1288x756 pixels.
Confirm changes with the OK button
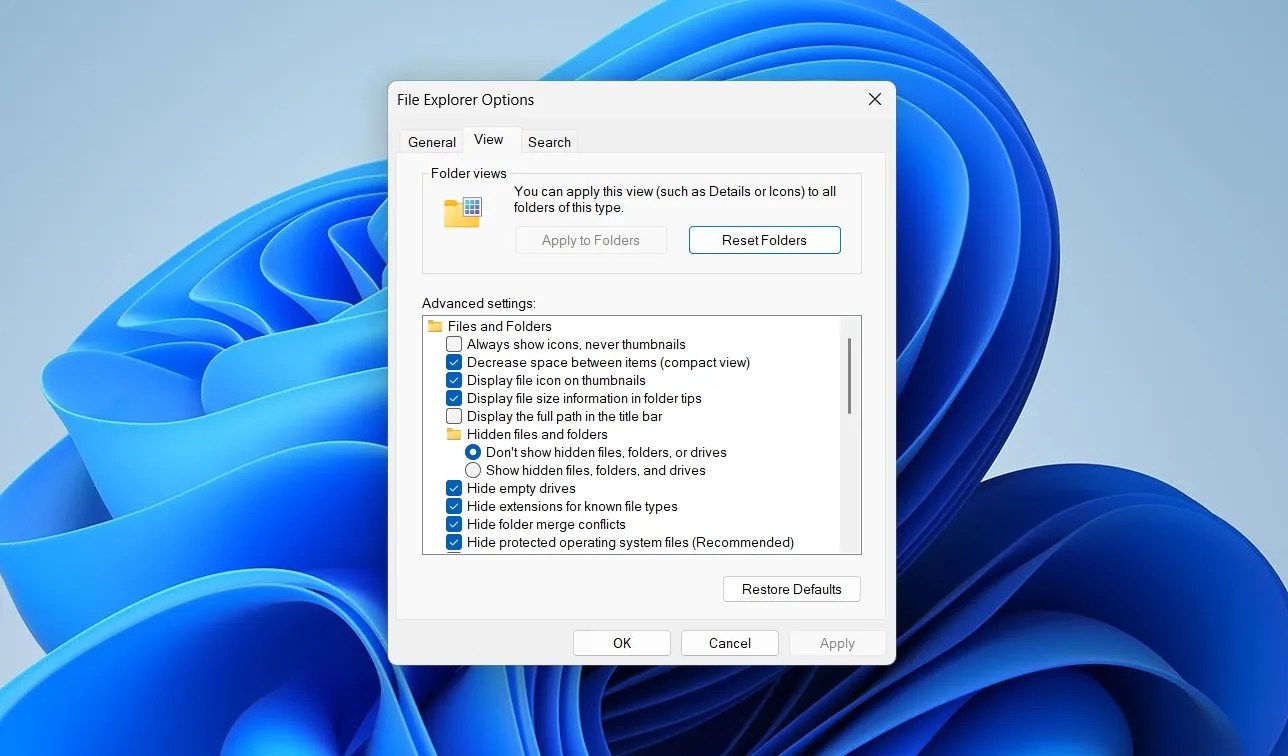621,642
